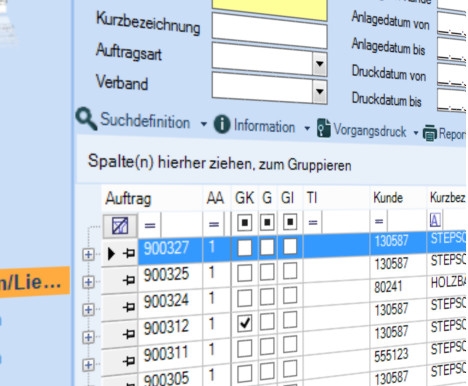This screenshot has height=386, width=468.
Task: Click the pin icon for order 900312
Action: [128, 333]
